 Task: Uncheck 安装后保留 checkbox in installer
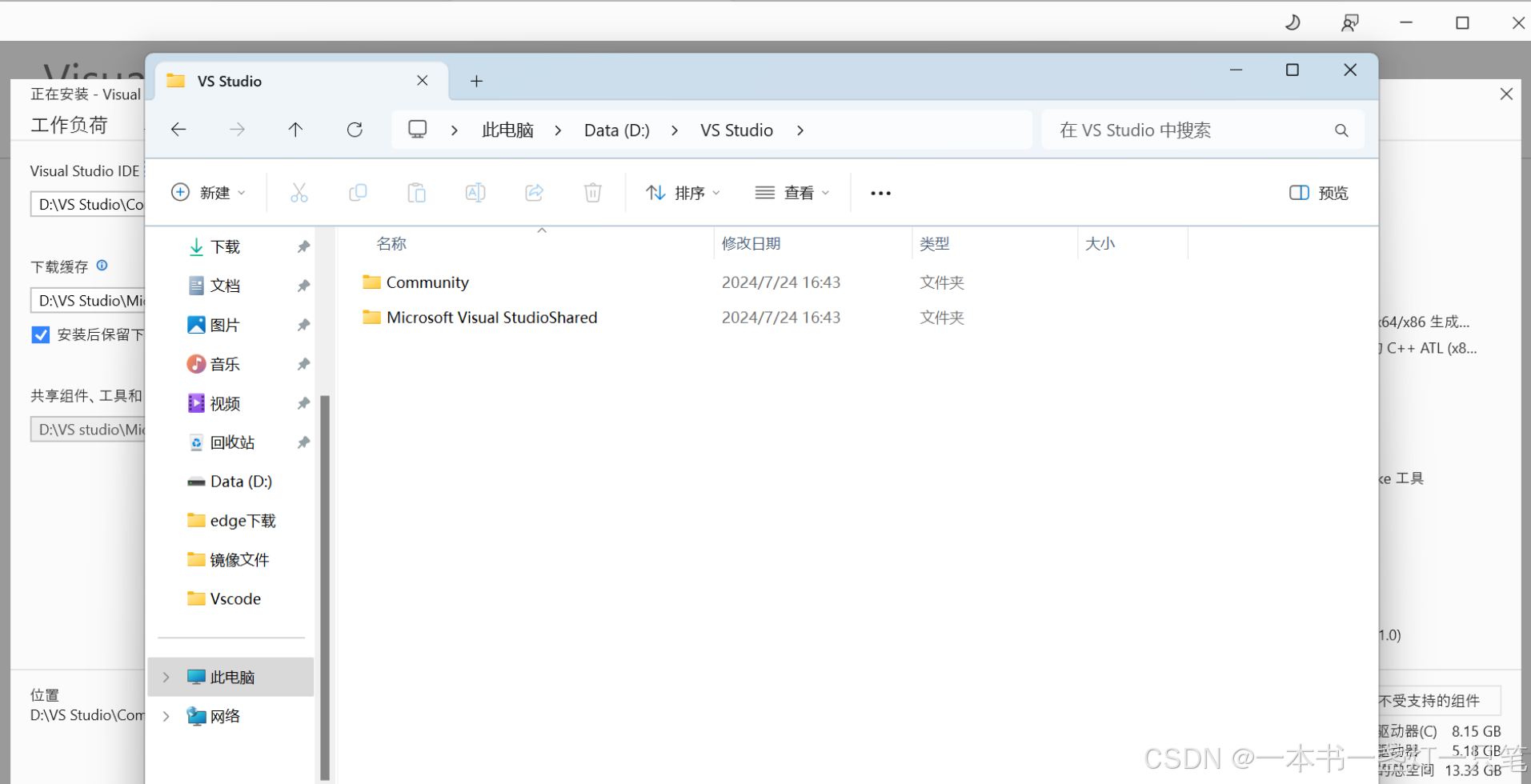coord(41,334)
